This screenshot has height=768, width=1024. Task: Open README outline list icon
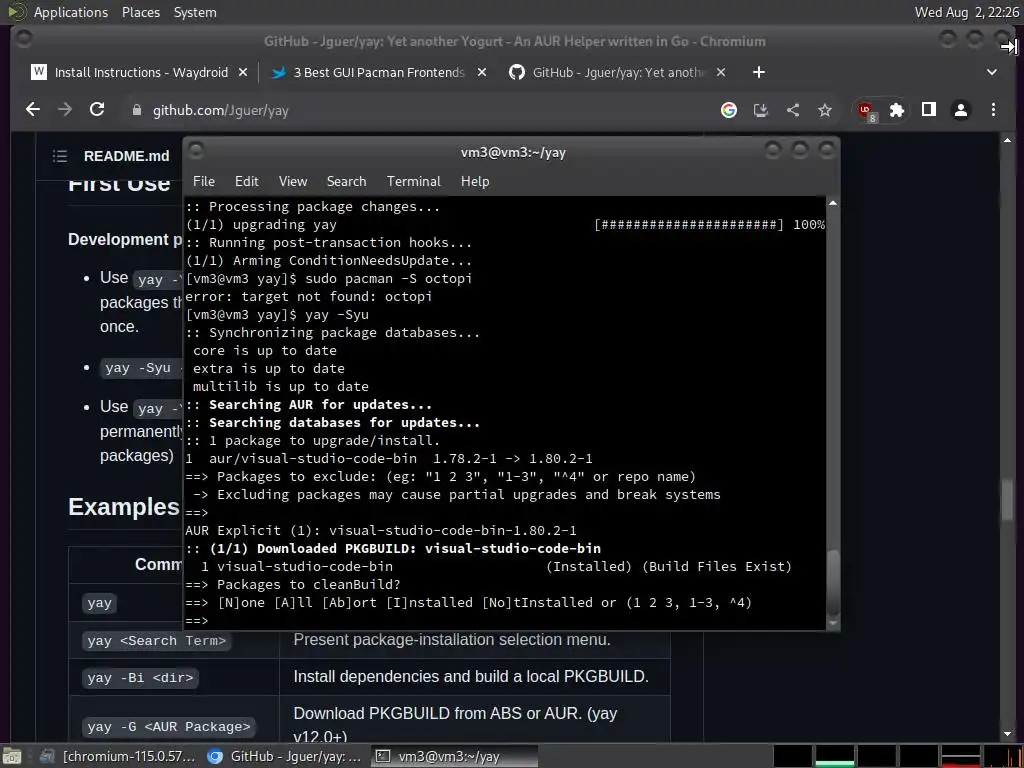pos(60,155)
